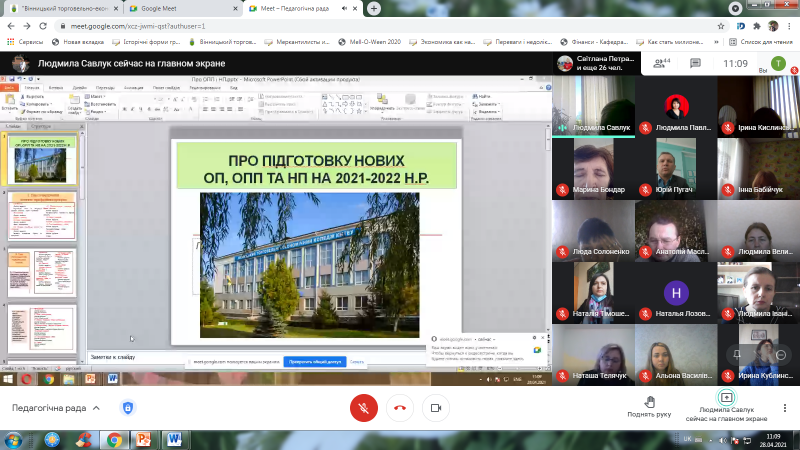Viewport: 800px width, 450px height.
Task: Hide the sharing notification bar
Action: 357,362
